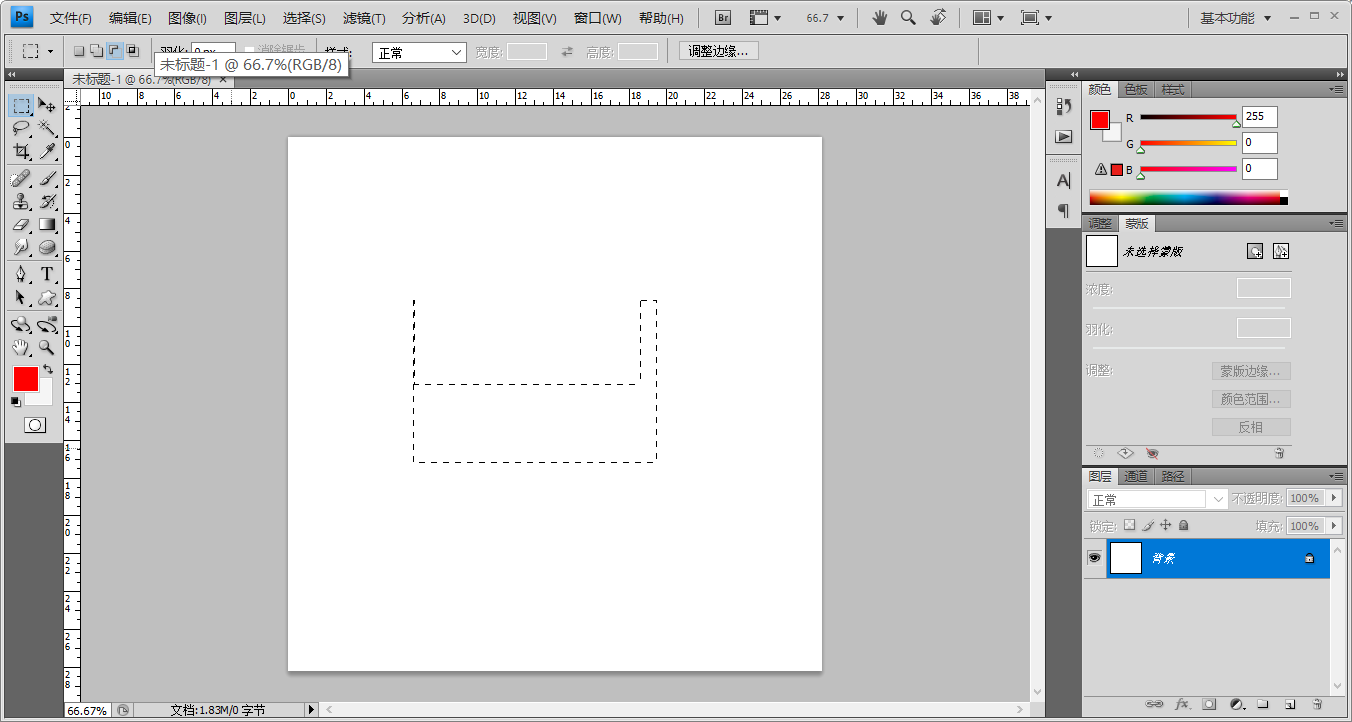Click the R channel slider

click(x=1188, y=118)
